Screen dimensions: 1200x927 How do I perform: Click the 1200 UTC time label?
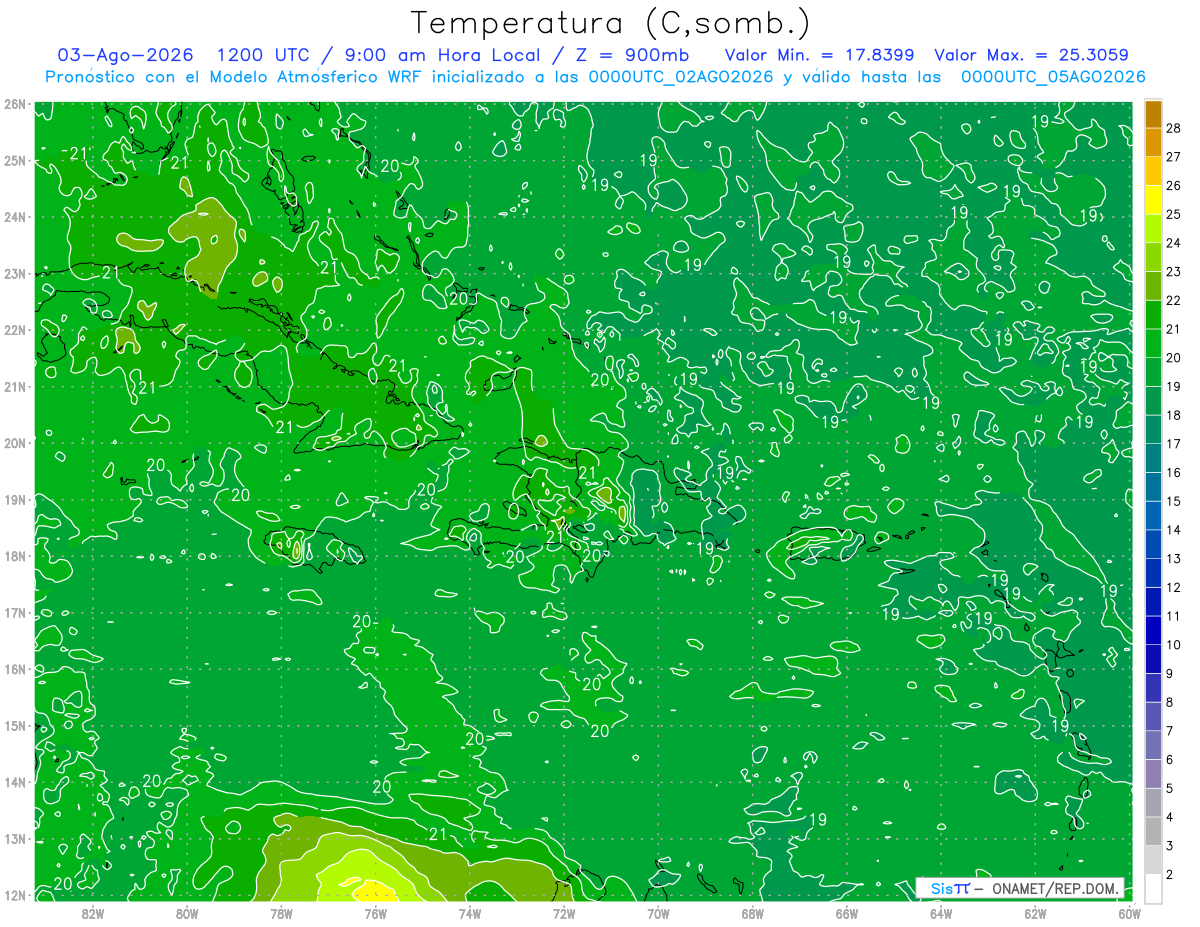coord(266,55)
